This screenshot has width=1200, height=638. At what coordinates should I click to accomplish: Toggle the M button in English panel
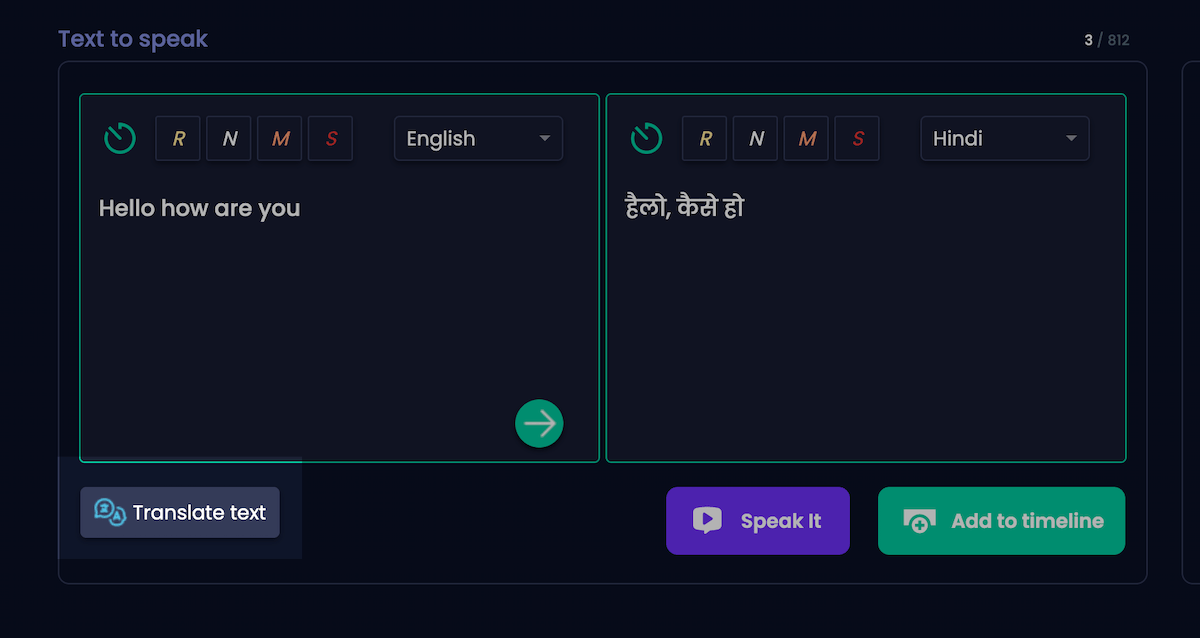pyautogui.click(x=280, y=139)
